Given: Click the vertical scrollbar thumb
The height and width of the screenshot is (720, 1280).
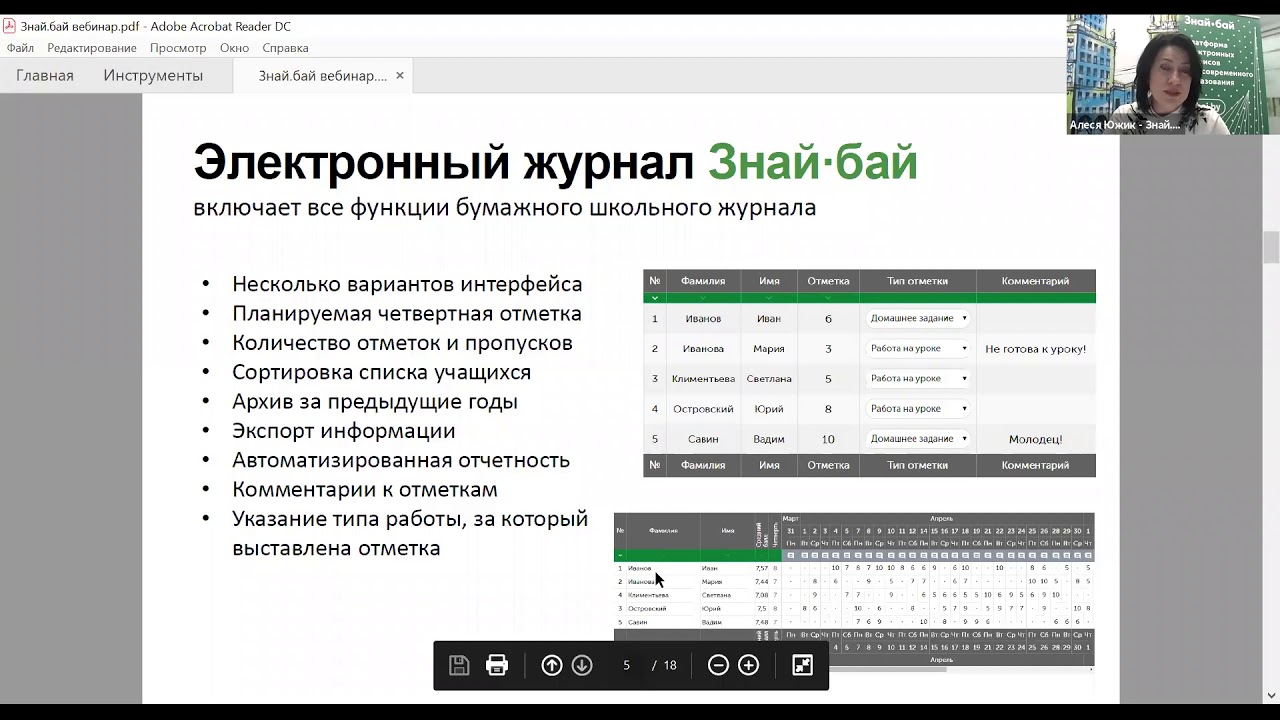Looking at the screenshot, I should [x=1271, y=246].
